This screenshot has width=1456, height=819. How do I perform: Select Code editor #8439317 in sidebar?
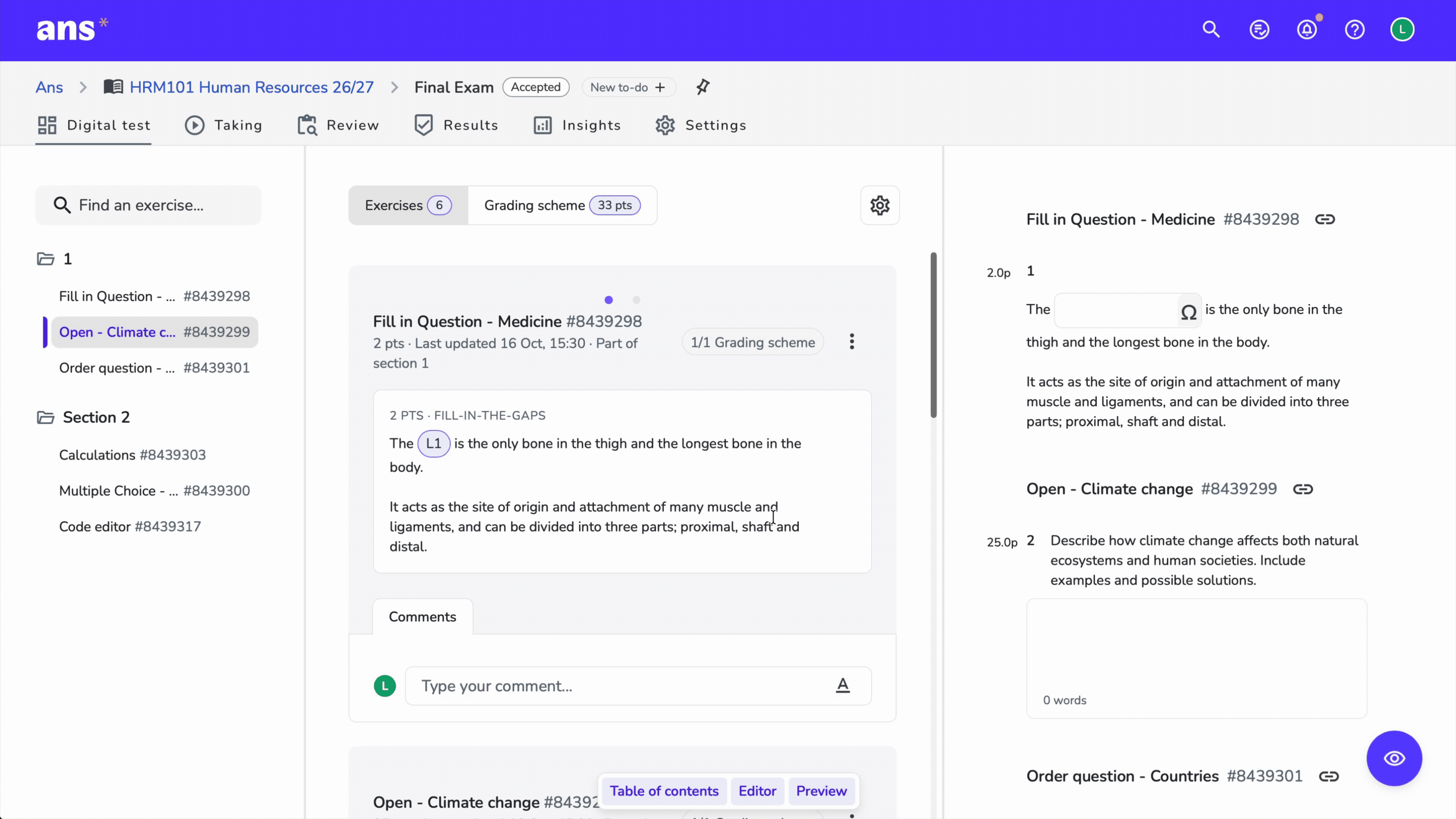coord(130,526)
